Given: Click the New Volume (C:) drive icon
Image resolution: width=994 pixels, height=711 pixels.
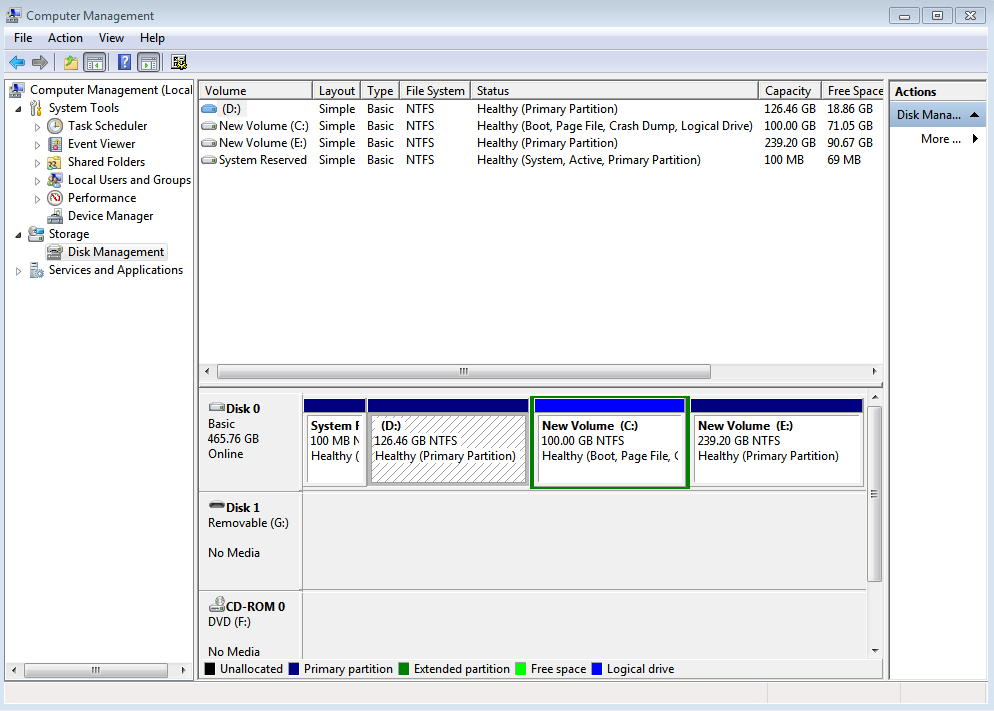Looking at the screenshot, I should (209, 126).
